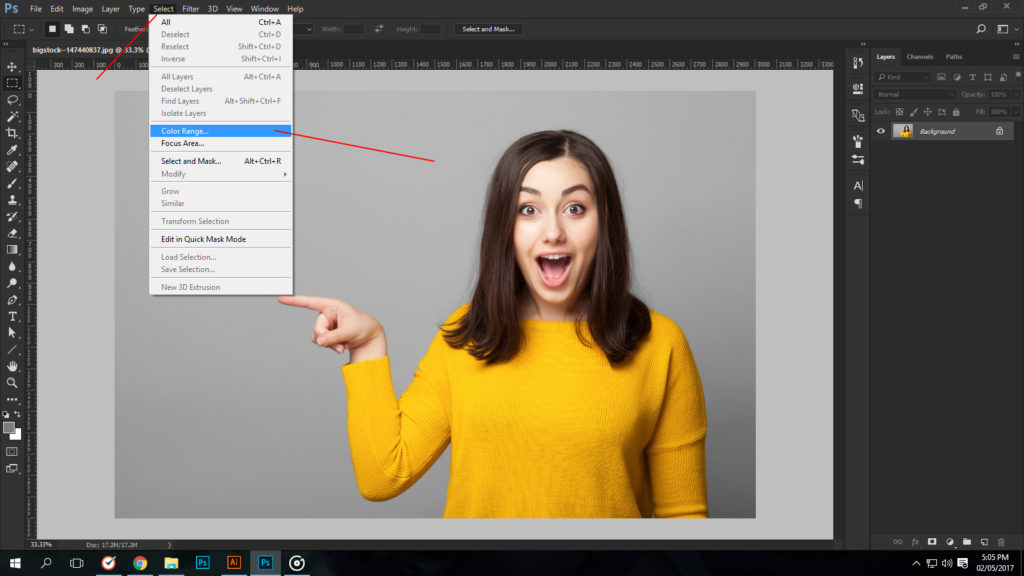The image size is (1024, 576).
Task: Open Illustrator from the Windows taskbar
Action: pyautogui.click(x=234, y=563)
